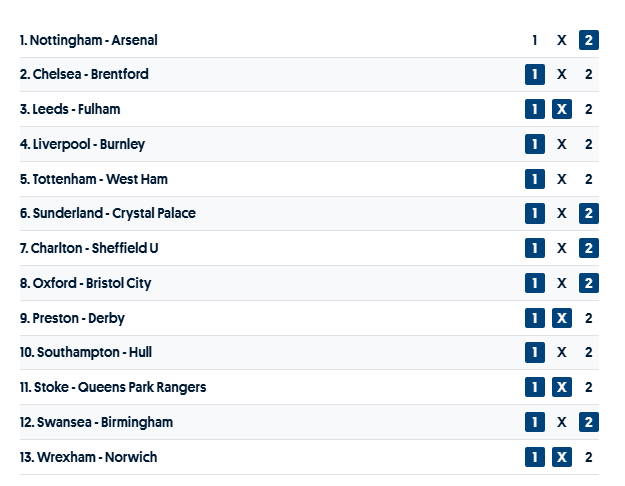Deselect home win for Chelsea - Brentford
Screen dimensions: 625x486
(535, 74)
